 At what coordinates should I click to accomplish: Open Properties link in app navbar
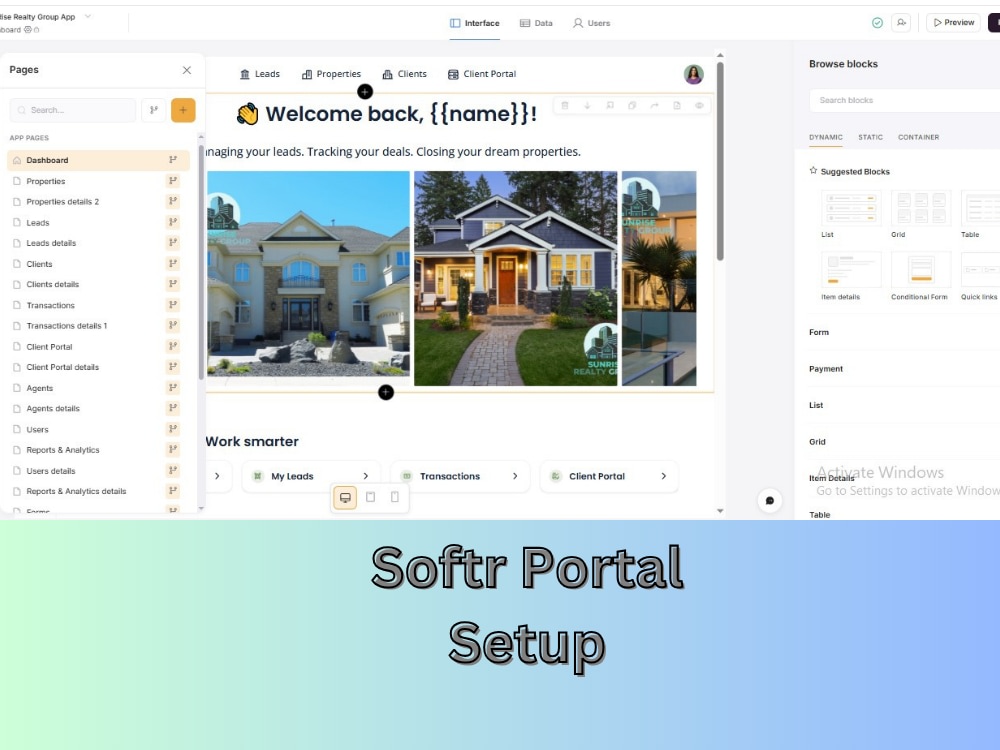point(331,74)
